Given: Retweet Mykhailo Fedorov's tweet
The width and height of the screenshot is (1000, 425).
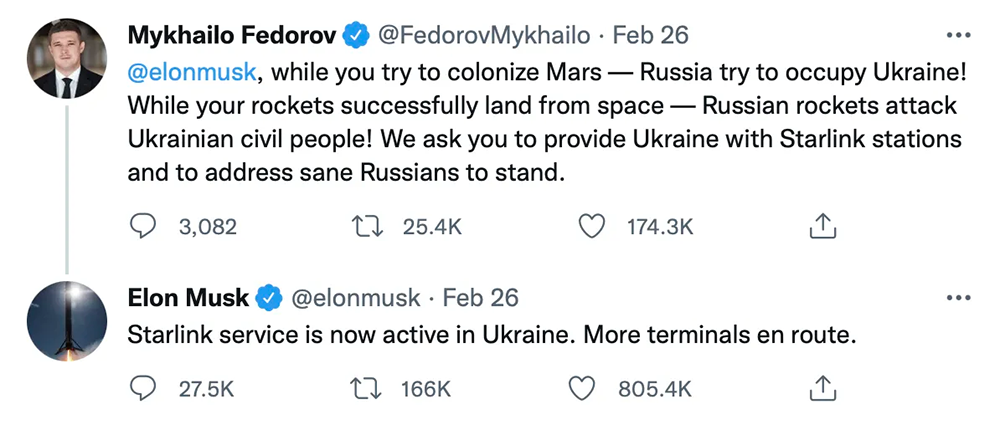Looking at the screenshot, I should click(370, 227).
